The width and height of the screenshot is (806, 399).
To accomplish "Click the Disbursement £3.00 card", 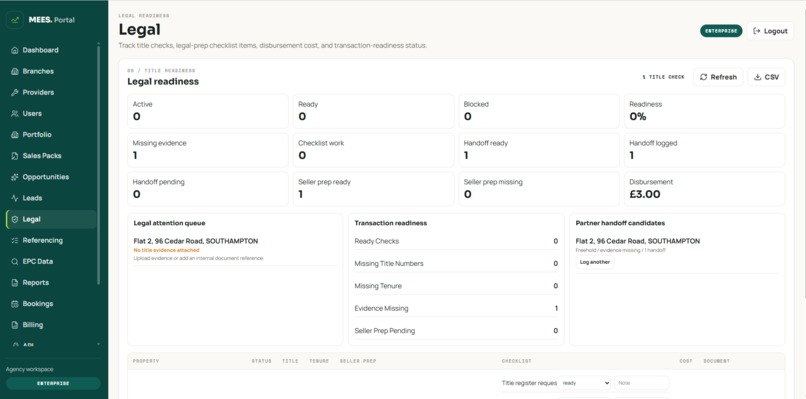I will coord(704,189).
